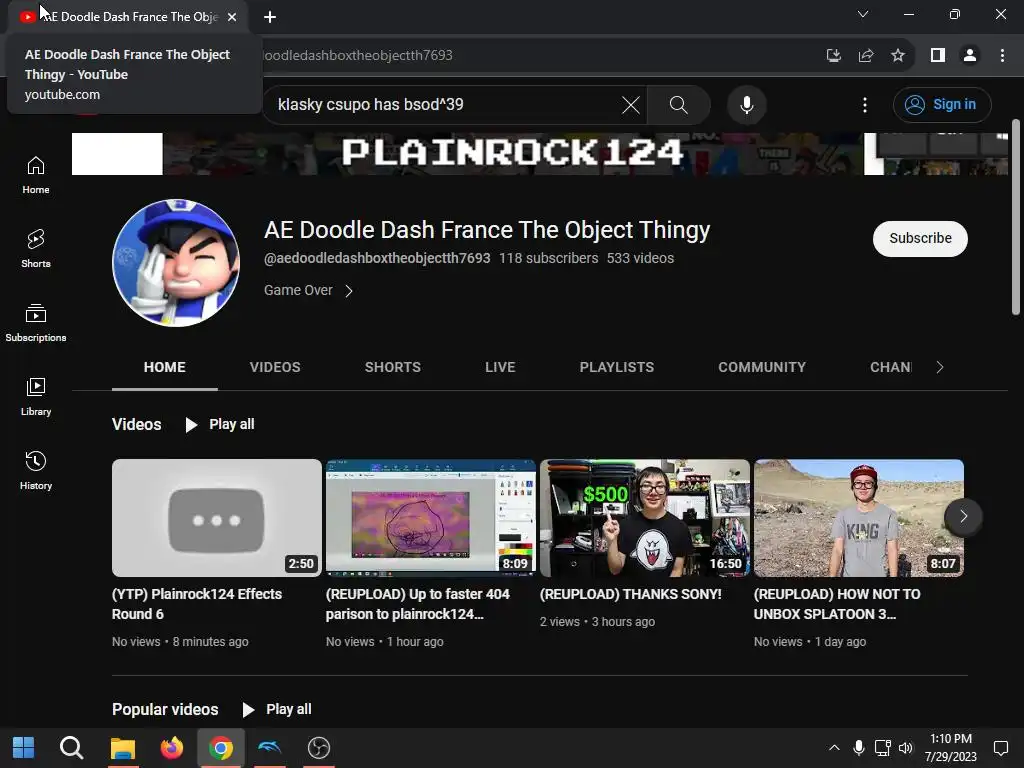
Task: Expand the Game Over channel description
Action: coord(308,291)
